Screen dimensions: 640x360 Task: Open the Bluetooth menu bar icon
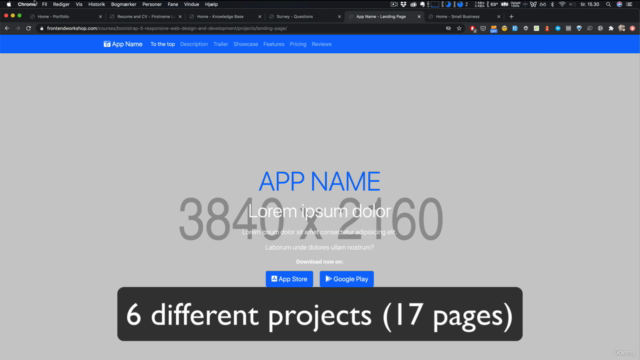tap(552, 4)
